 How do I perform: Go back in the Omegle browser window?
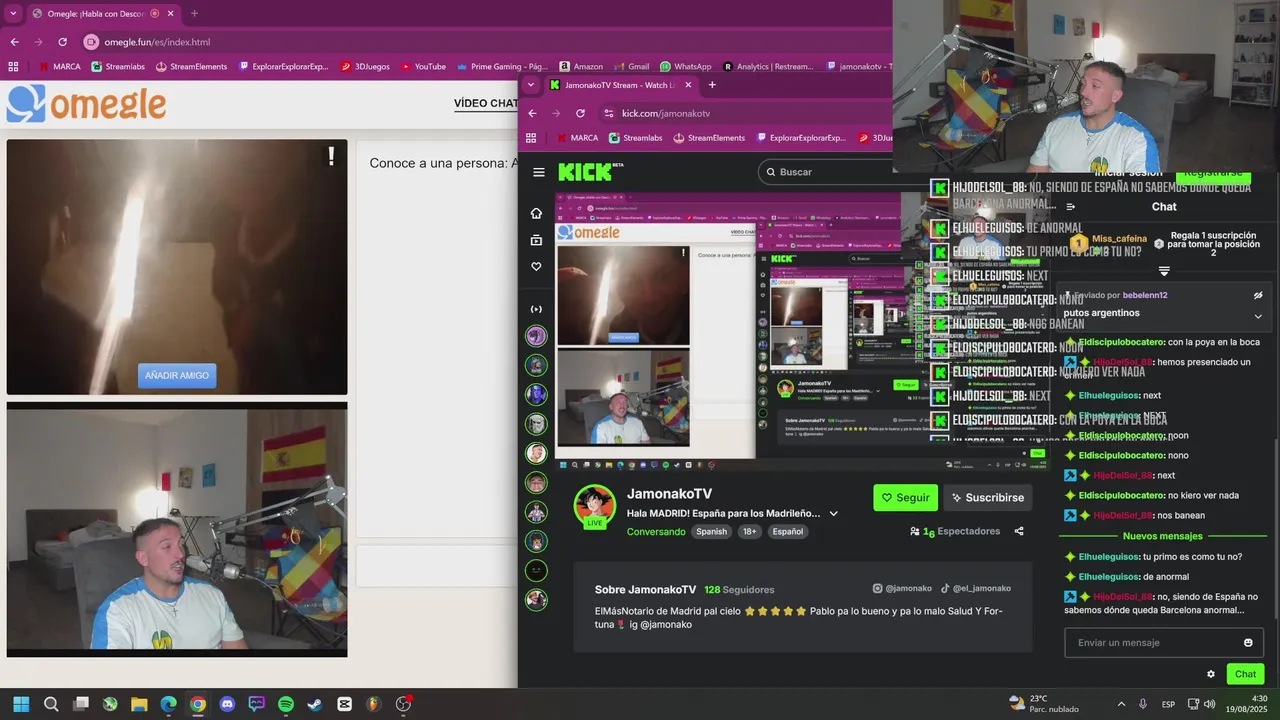tap(14, 42)
